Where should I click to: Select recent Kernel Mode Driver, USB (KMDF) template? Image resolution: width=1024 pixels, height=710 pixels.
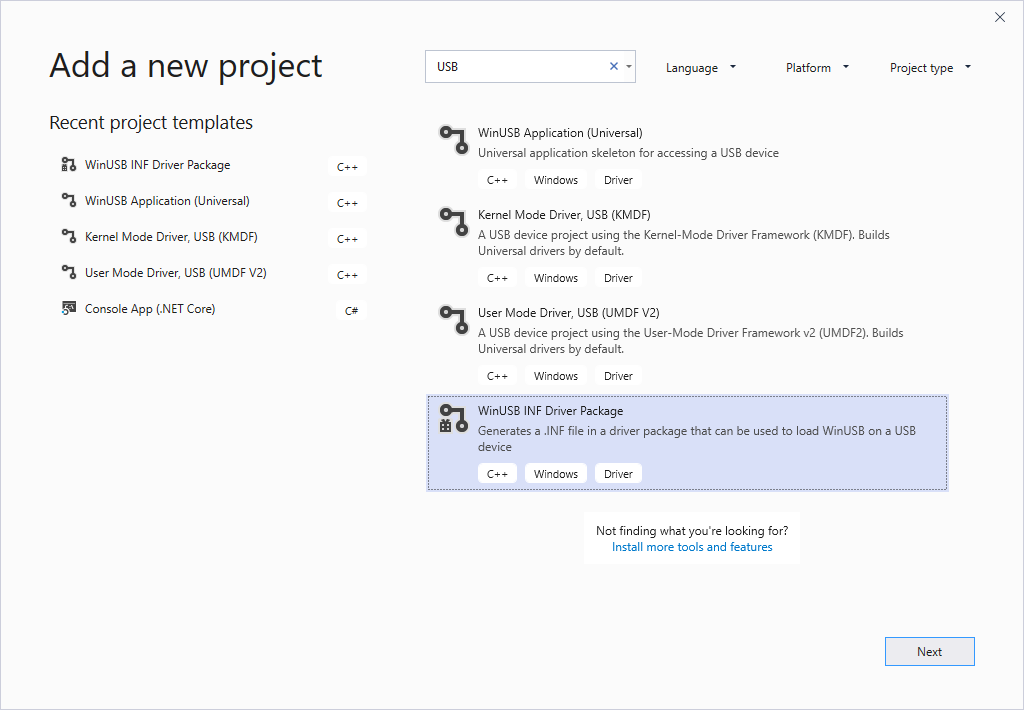(x=171, y=237)
